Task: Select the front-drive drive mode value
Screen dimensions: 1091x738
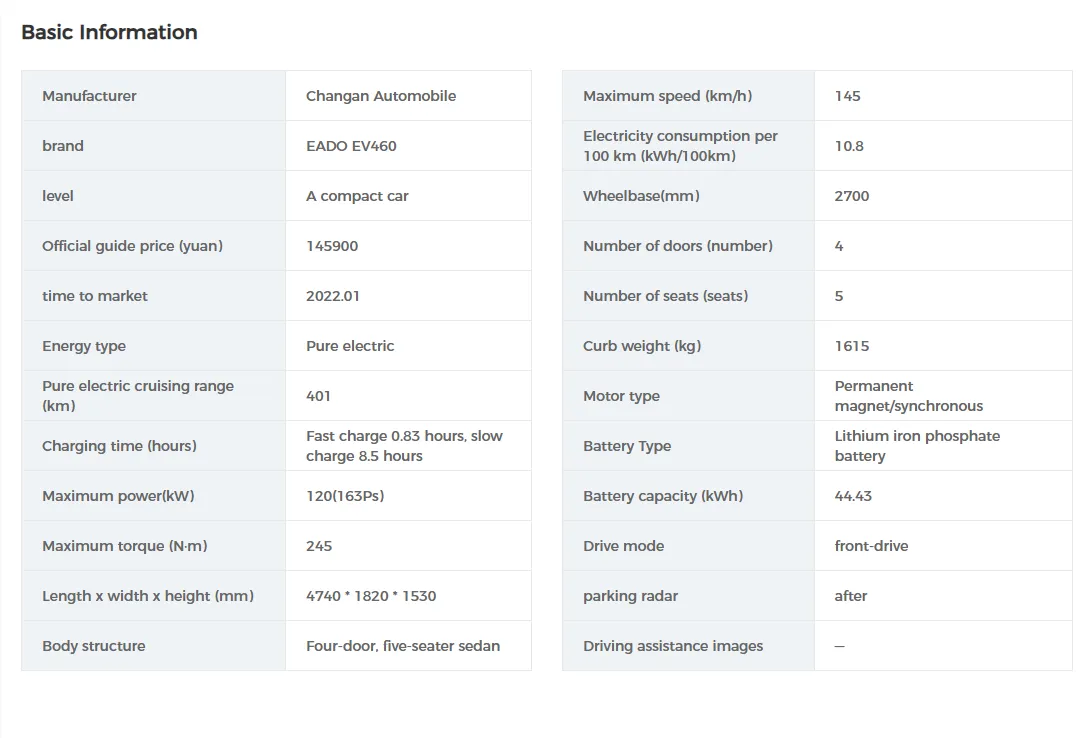Action: tap(871, 546)
